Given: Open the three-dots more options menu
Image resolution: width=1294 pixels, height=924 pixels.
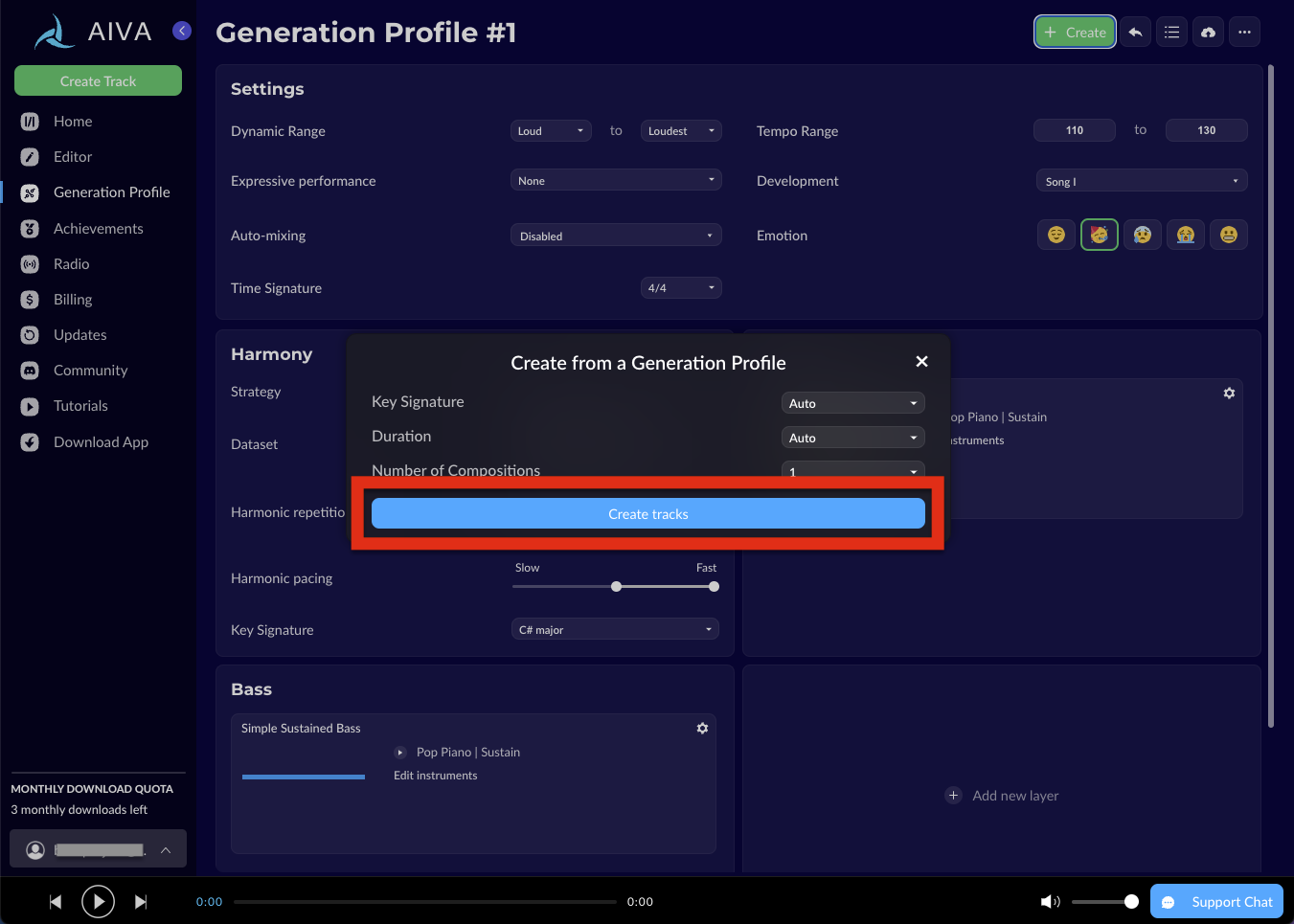Looking at the screenshot, I should 1244,33.
